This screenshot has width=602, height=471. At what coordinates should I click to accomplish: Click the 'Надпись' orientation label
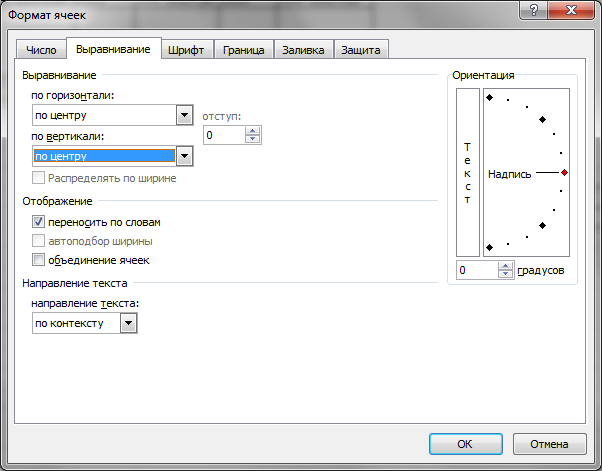point(509,174)
